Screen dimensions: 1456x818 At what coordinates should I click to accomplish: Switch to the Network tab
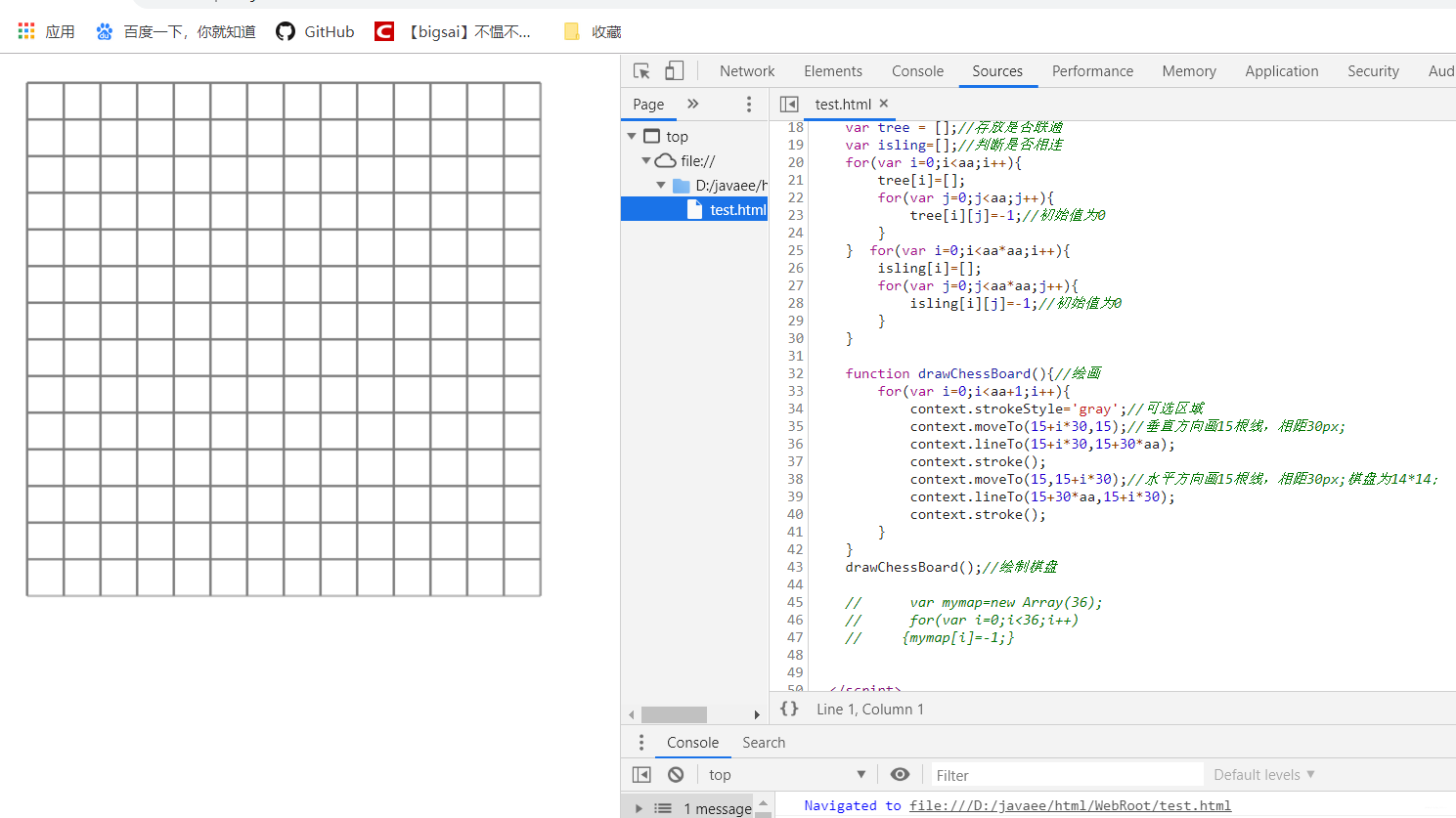[x=746, y=71]
